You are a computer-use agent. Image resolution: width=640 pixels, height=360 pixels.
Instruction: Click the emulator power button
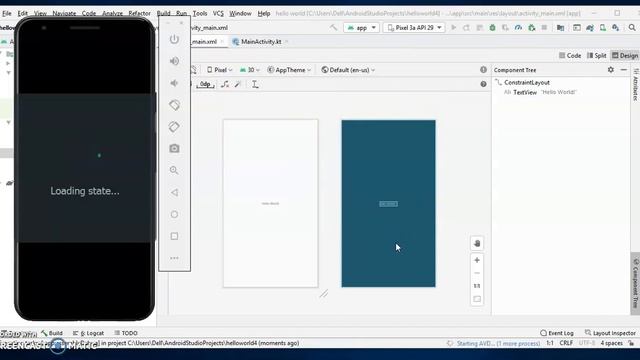174,39
